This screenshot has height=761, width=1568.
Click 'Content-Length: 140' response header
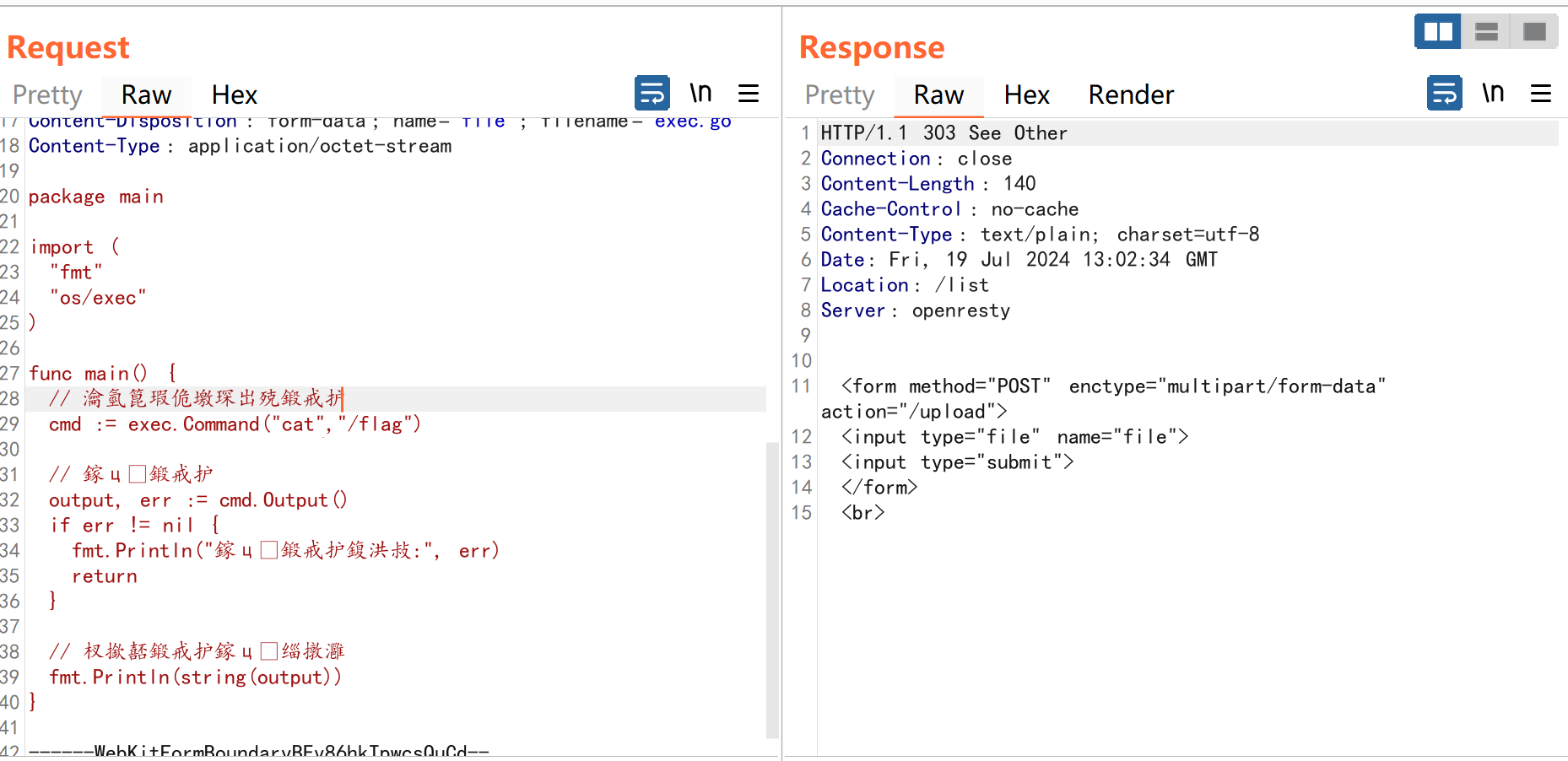coord(928,184)
